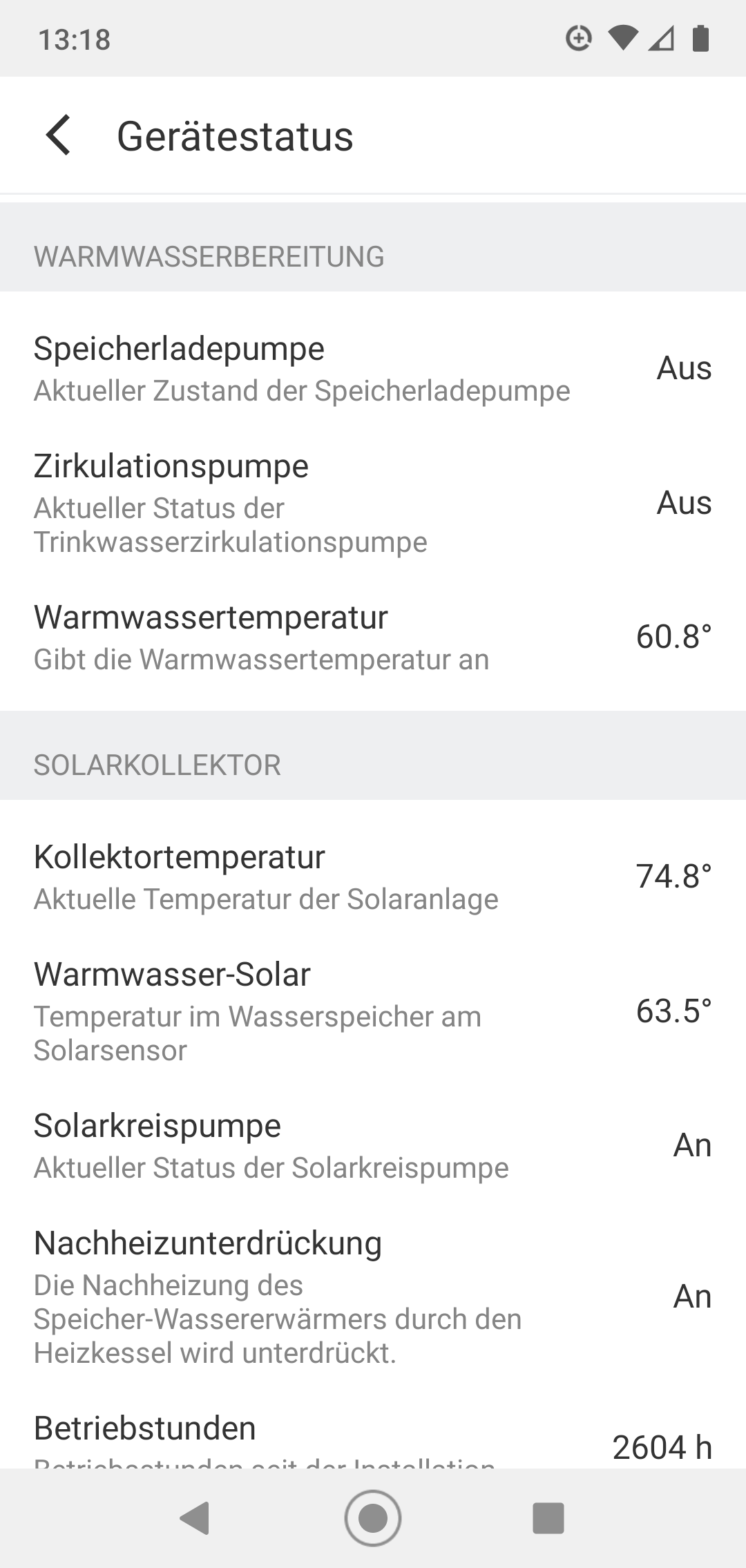Select the Zirkulationspumpe entry
Image resolution: width=746 pixels, height=1568 pixels.
coord(373,503)
